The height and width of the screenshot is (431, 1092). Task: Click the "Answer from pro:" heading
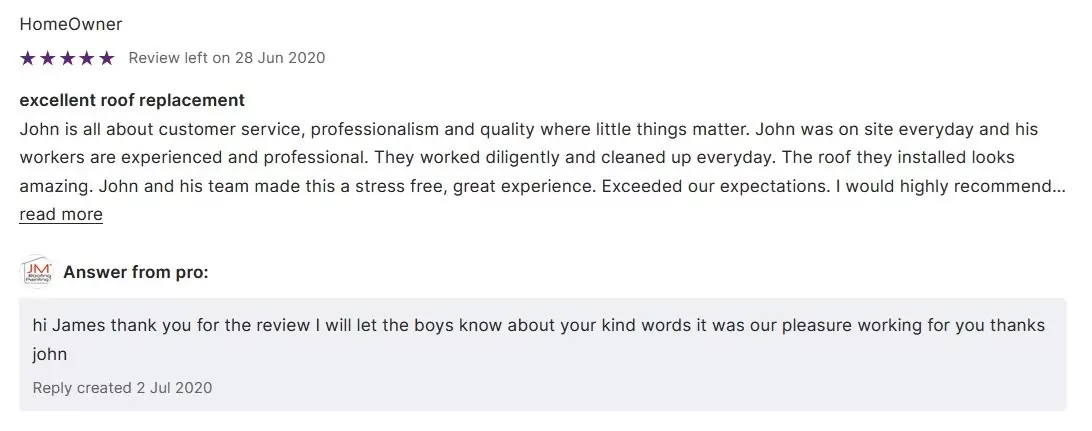[x=136, y=272]
